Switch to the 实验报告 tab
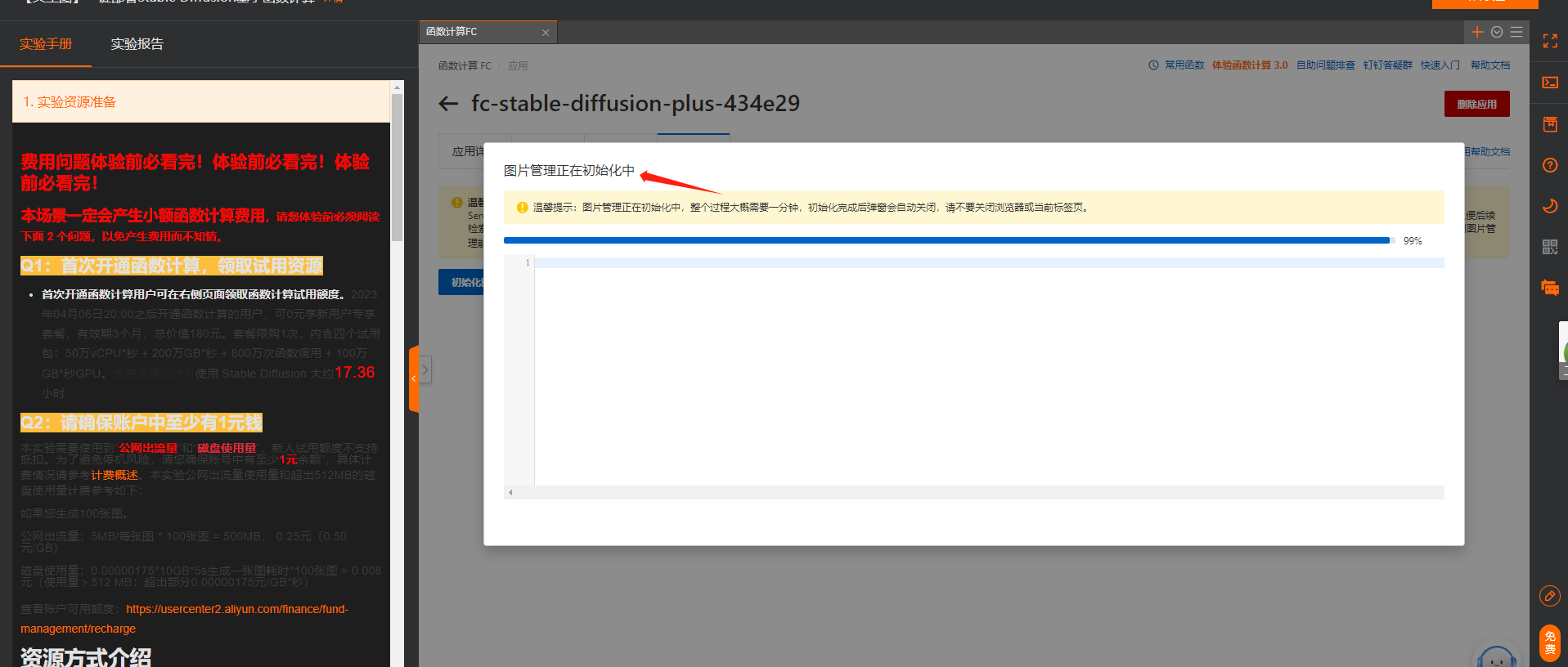The height and width of the screenshot is (667, 1568). click(x=137, y=44)
